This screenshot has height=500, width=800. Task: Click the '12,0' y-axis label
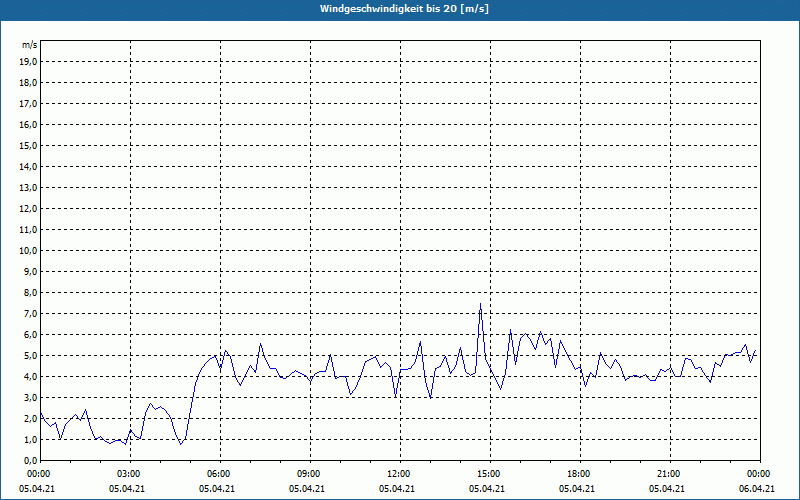[28, 209]
